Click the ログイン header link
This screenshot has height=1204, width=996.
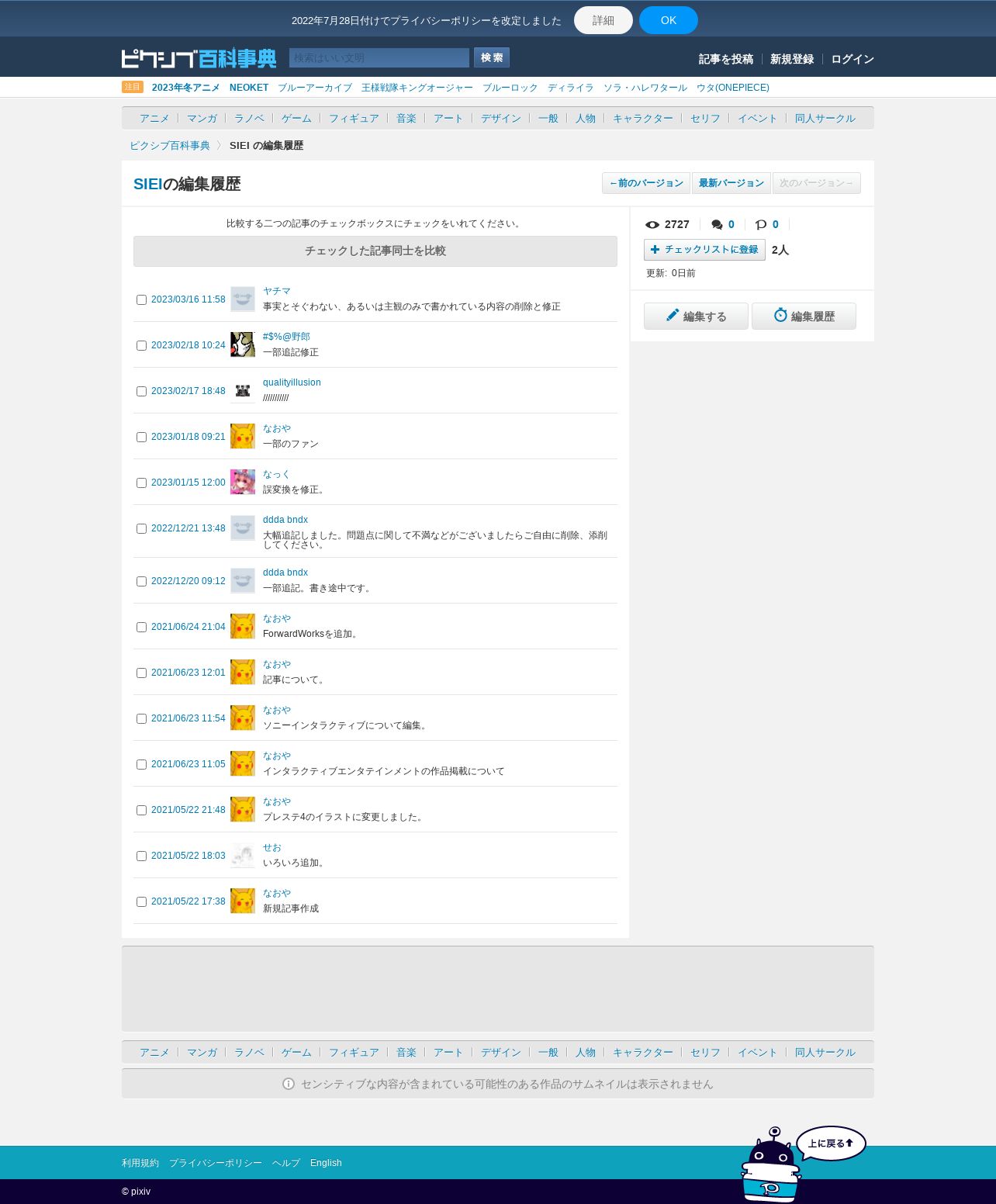pyautogui.click(x=852, y=59)
